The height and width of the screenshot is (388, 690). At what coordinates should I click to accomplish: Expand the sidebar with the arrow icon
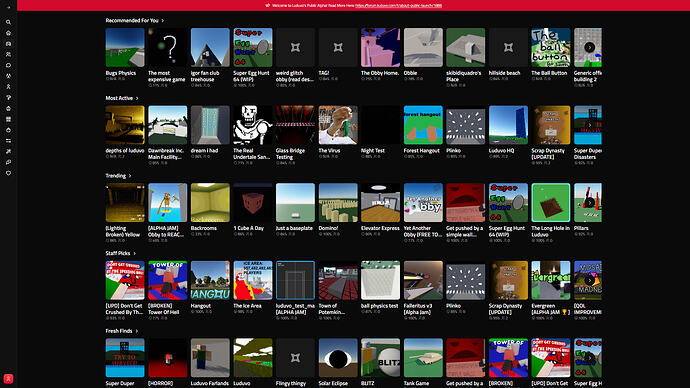(8, 7)
